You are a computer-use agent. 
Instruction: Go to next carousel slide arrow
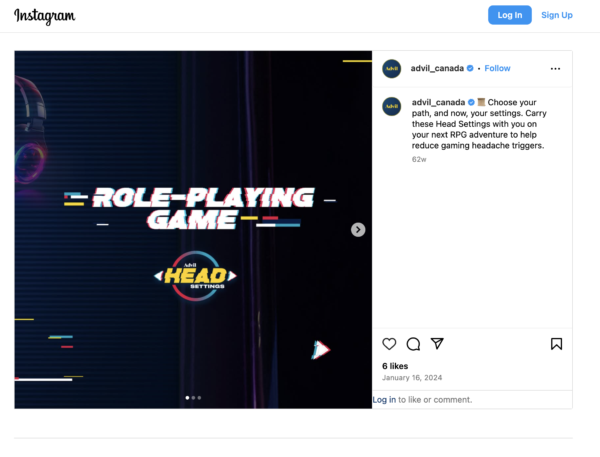[x=358, y=230]
